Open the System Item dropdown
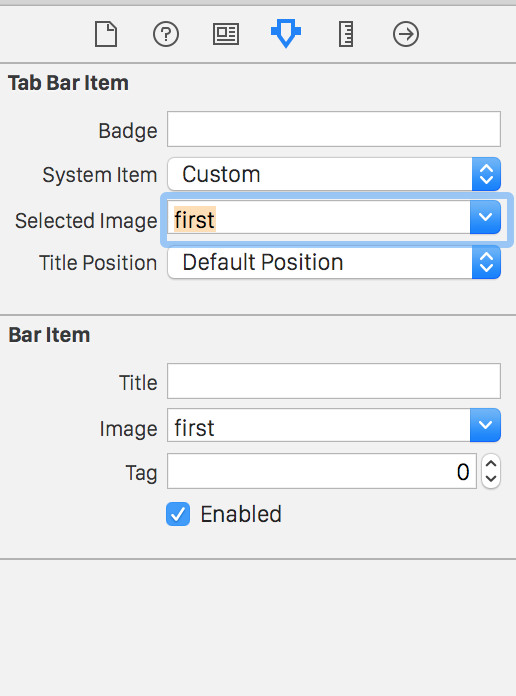This screenshot has width=516, height=696. (334, 174)
